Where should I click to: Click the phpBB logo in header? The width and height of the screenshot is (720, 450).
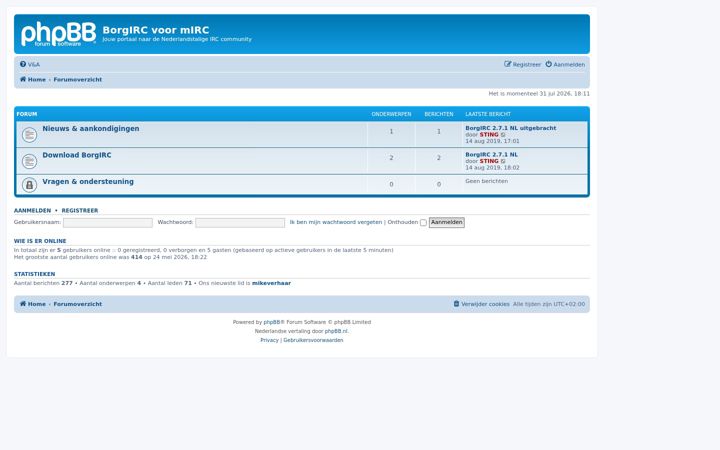[58, 34]
